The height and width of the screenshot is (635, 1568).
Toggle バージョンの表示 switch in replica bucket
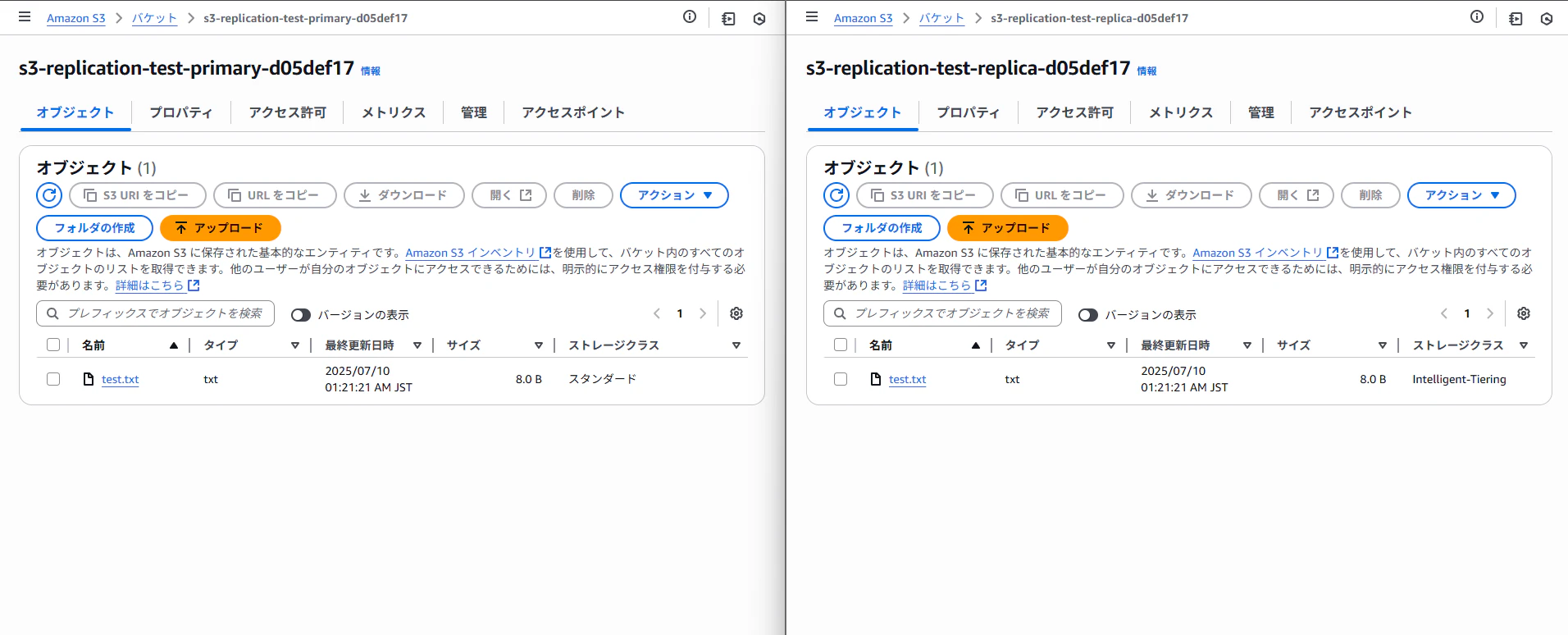point(1088,315)
